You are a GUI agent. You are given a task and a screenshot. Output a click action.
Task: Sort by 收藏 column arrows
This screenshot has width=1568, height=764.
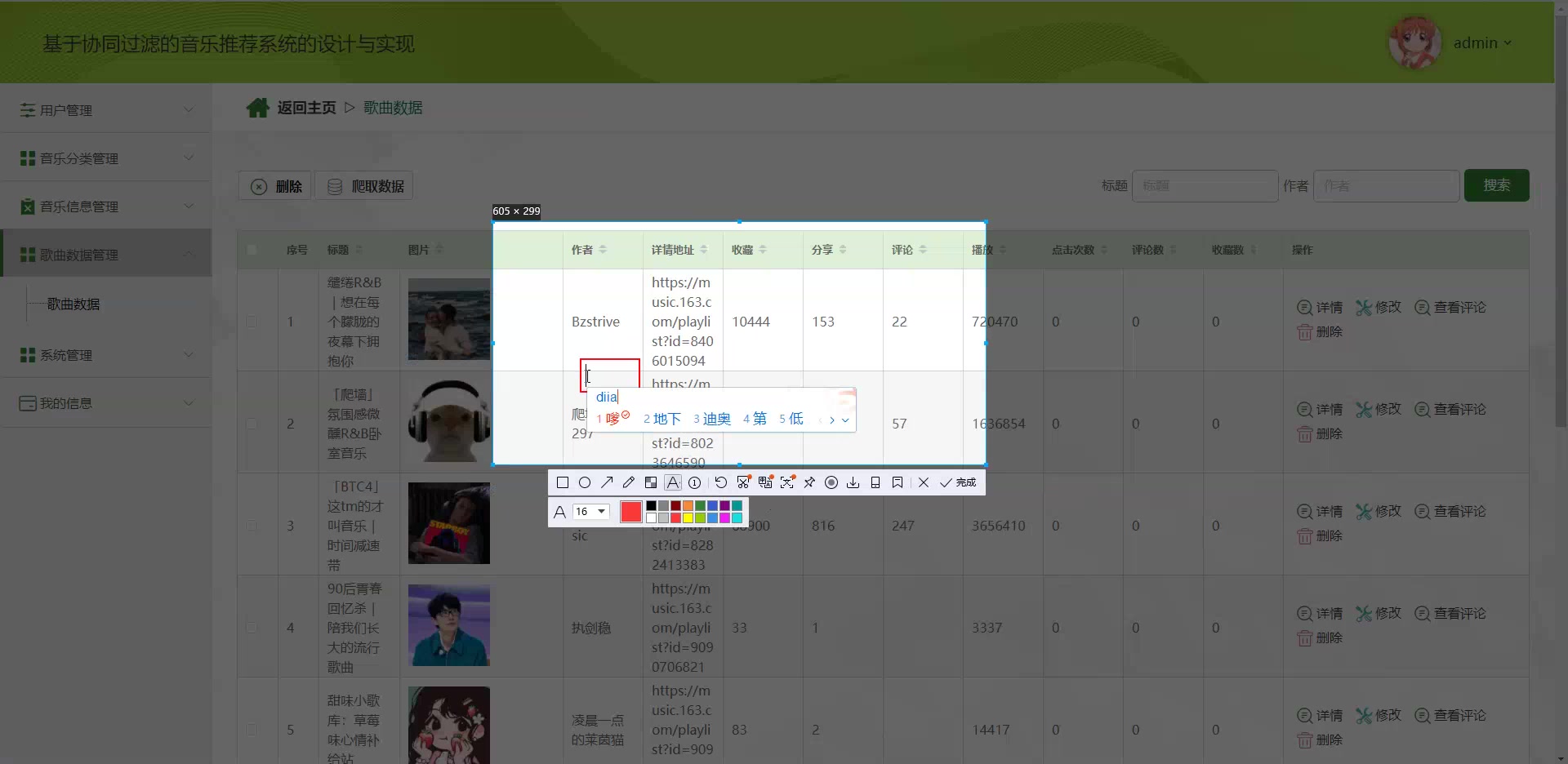pos(763,250)
